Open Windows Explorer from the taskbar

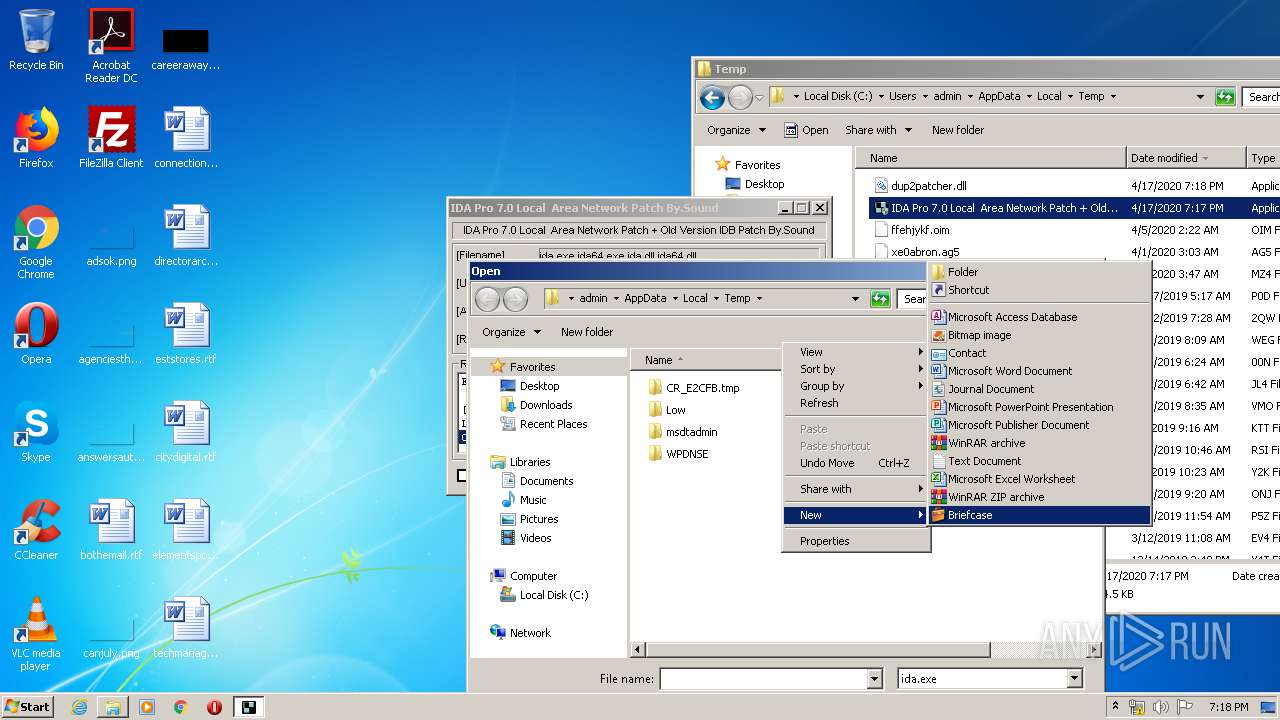pos(113,707)
